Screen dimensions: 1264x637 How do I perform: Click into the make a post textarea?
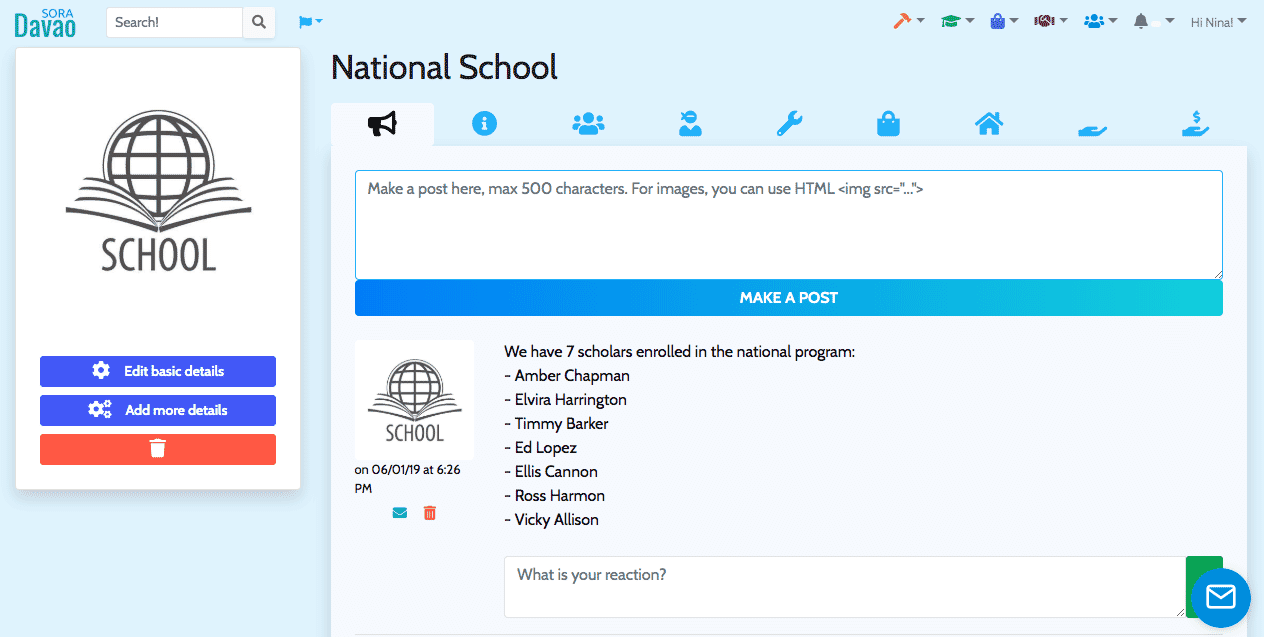pyautogui.click(x=789, y=225)
